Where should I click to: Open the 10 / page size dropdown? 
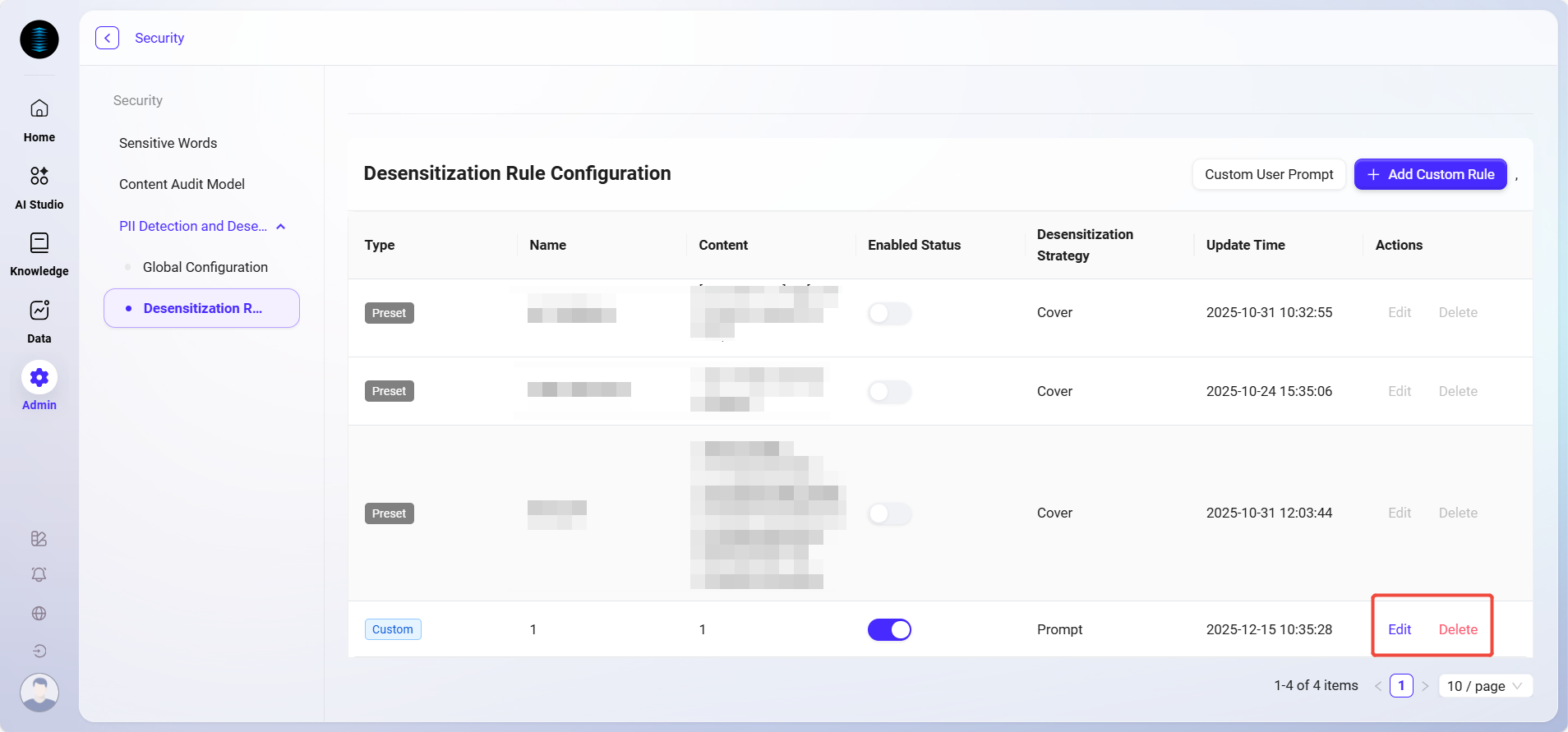[x=1485, y=686]
